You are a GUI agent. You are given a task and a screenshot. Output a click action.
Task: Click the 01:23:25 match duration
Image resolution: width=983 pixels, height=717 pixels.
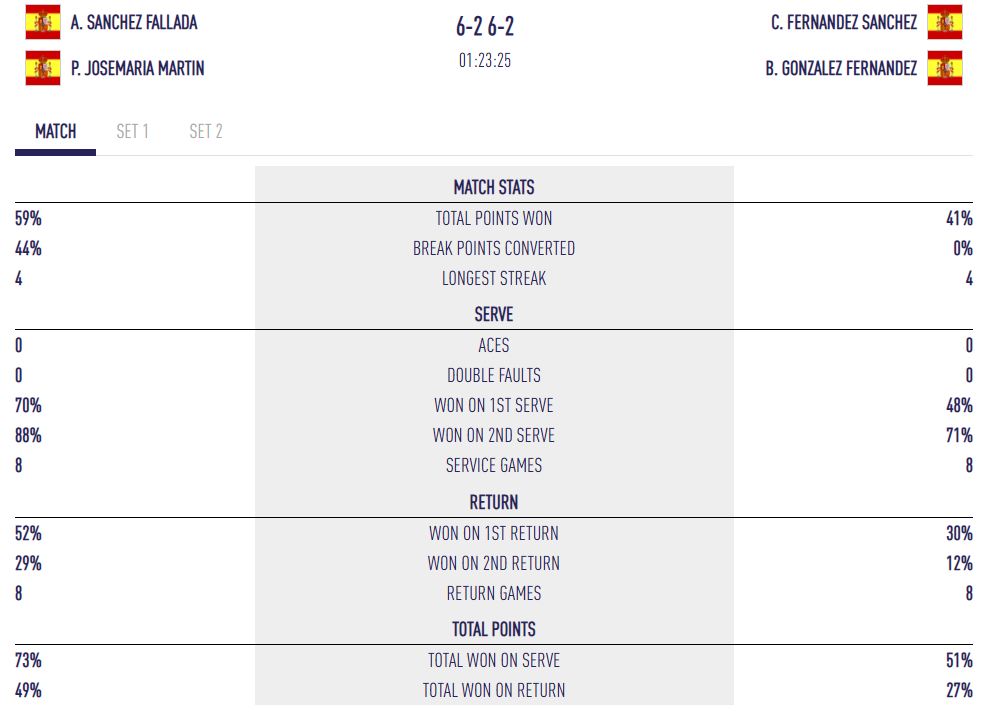coord(485,60)
